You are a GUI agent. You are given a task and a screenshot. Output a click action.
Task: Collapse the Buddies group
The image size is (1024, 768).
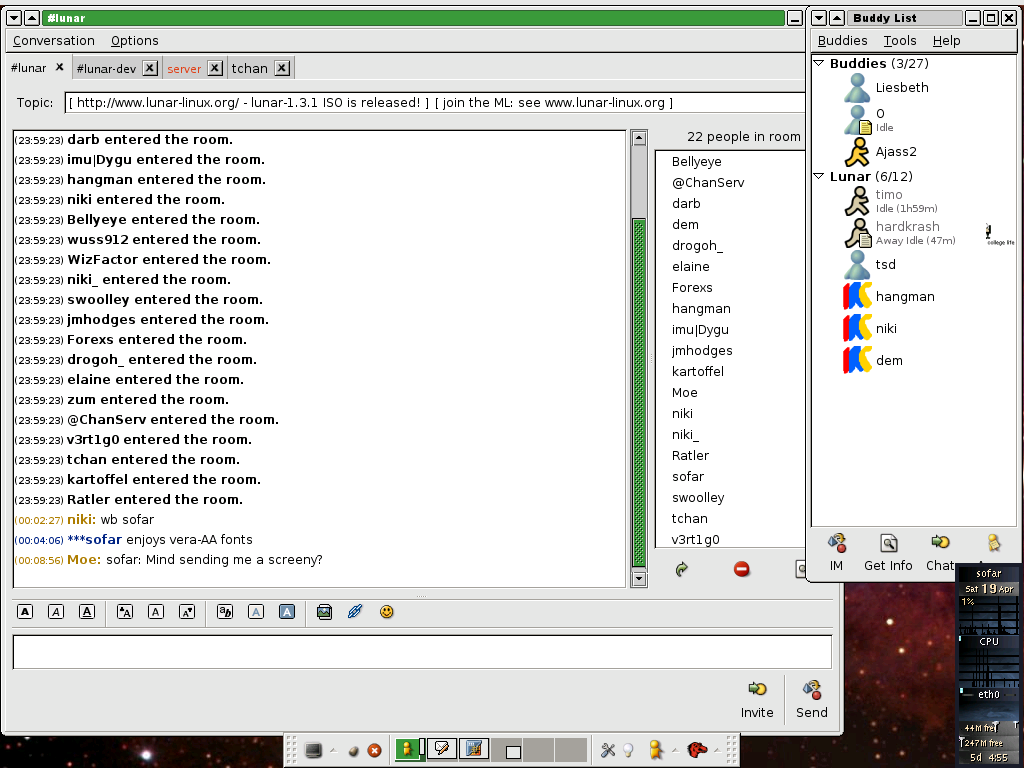coord(819,63)
